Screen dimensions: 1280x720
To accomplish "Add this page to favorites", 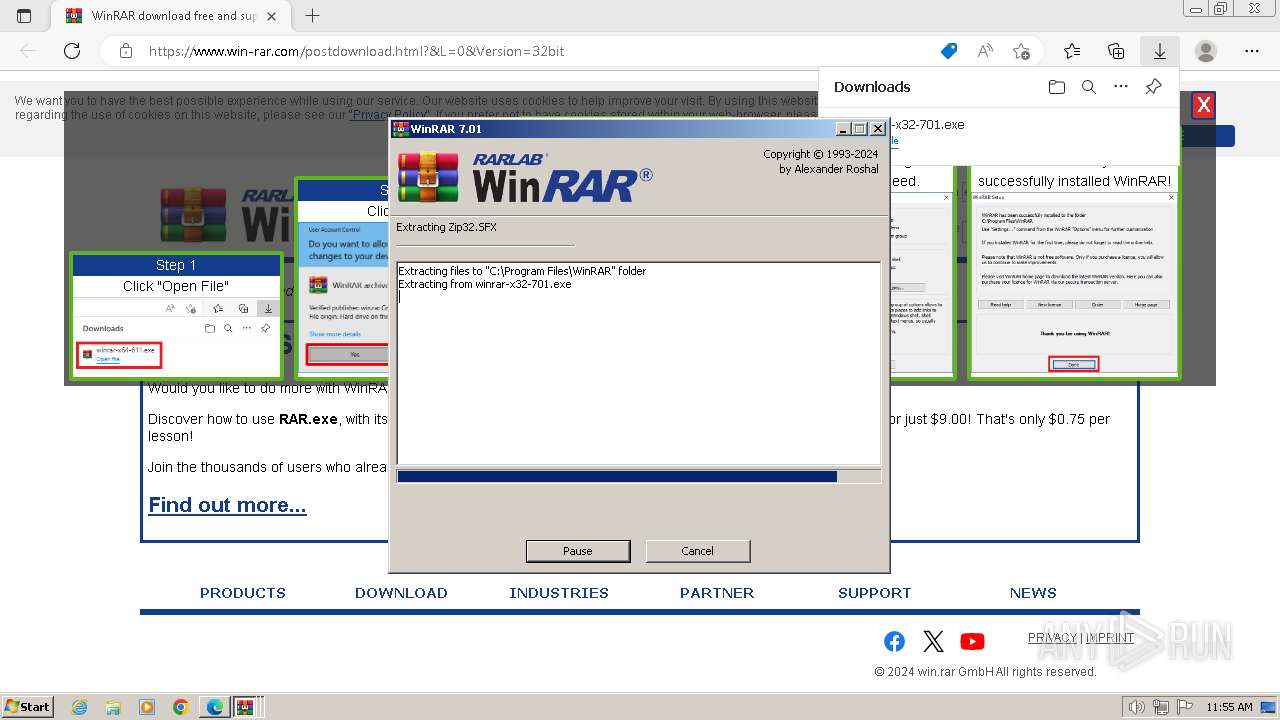I will point(1021,51).
